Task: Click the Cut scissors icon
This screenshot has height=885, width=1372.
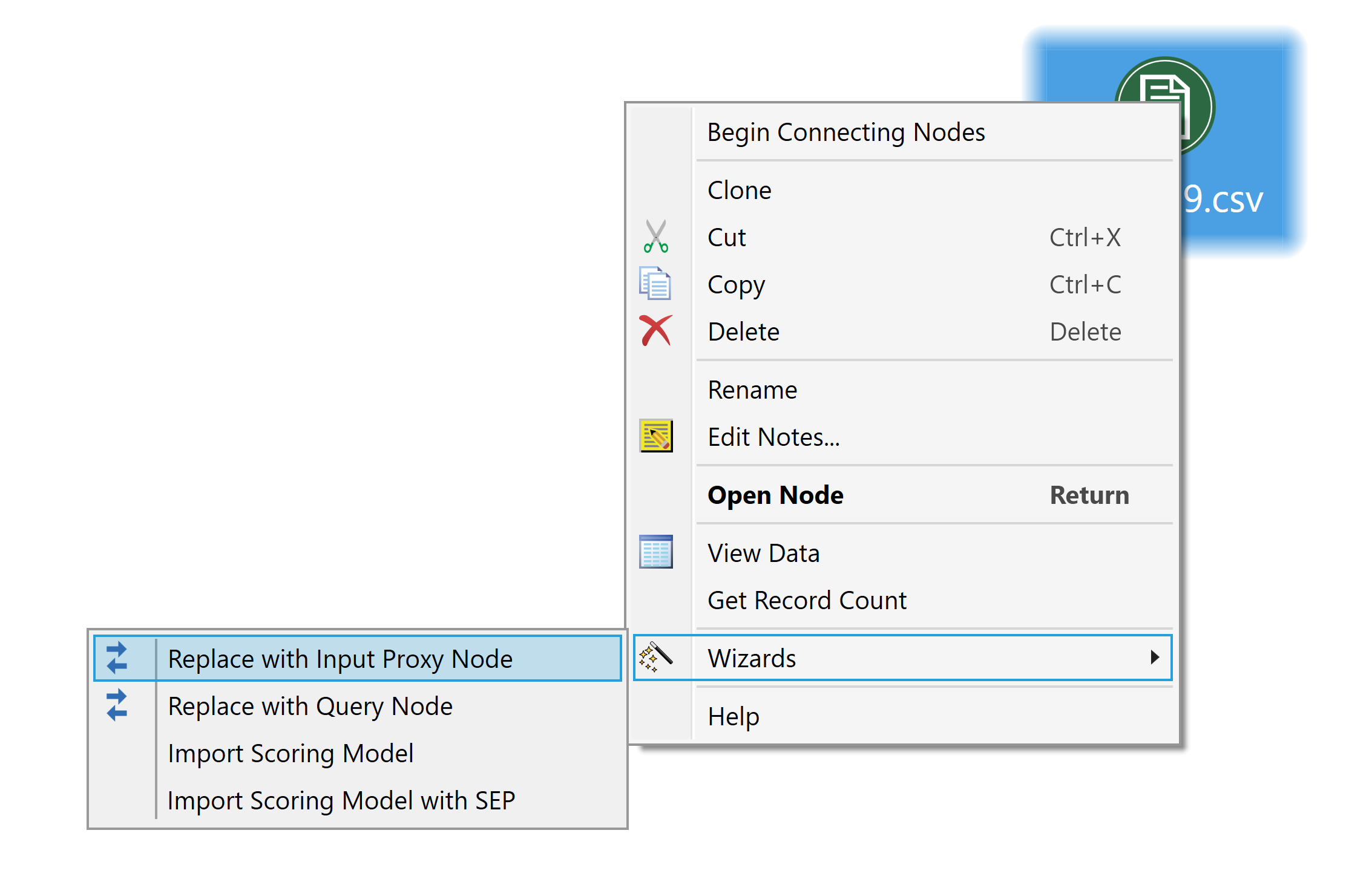Action: [657, 236]
